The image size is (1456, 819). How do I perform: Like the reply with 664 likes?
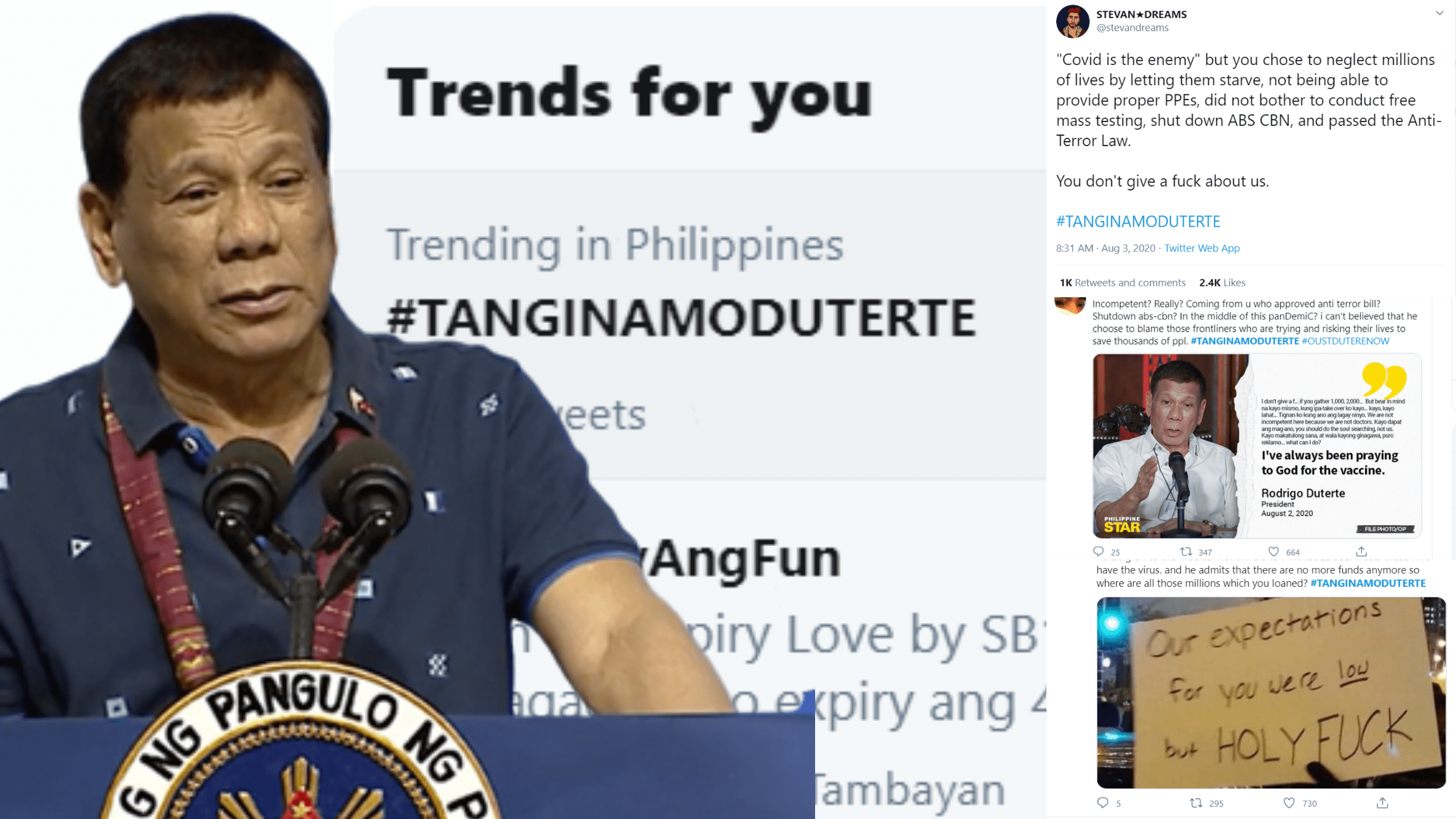1274,552
